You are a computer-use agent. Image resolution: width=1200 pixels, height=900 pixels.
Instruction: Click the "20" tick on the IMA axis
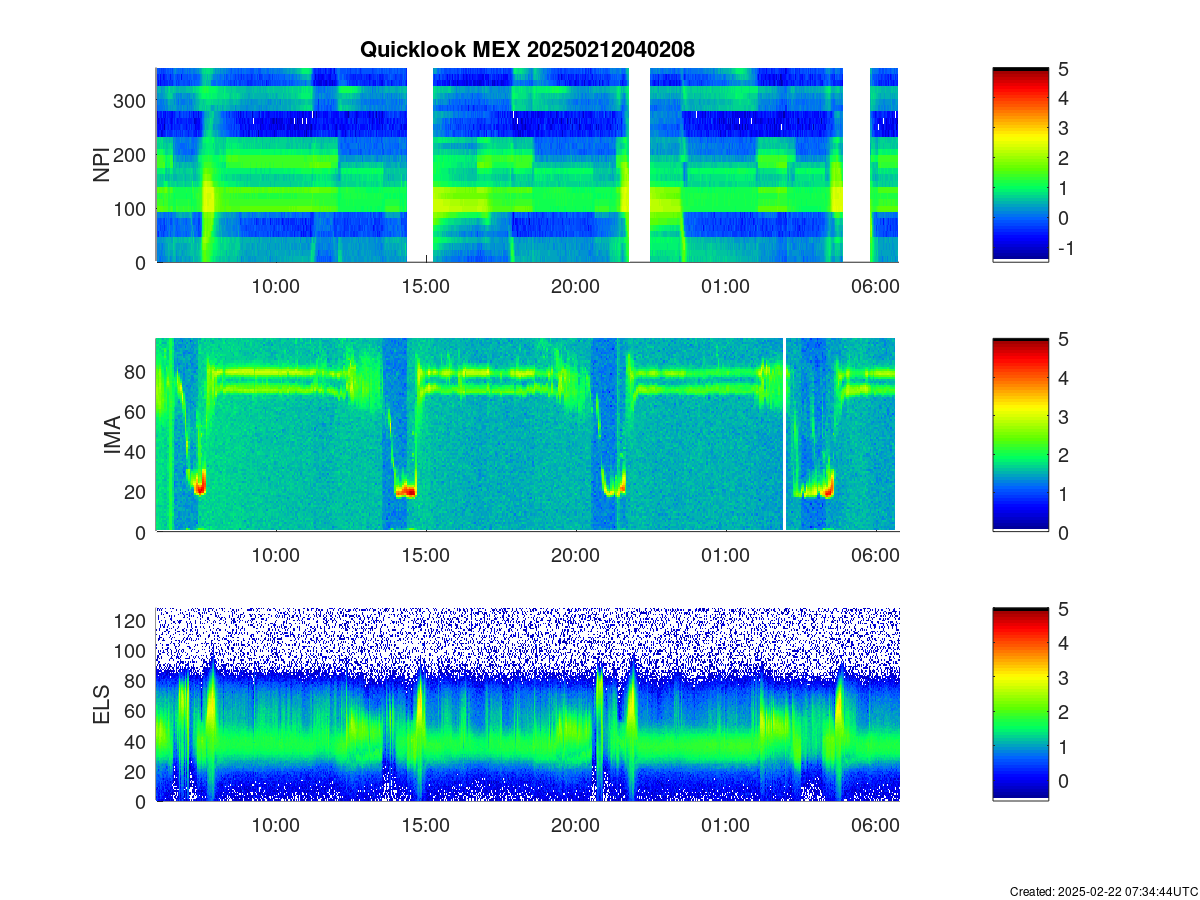pos(136,492)
